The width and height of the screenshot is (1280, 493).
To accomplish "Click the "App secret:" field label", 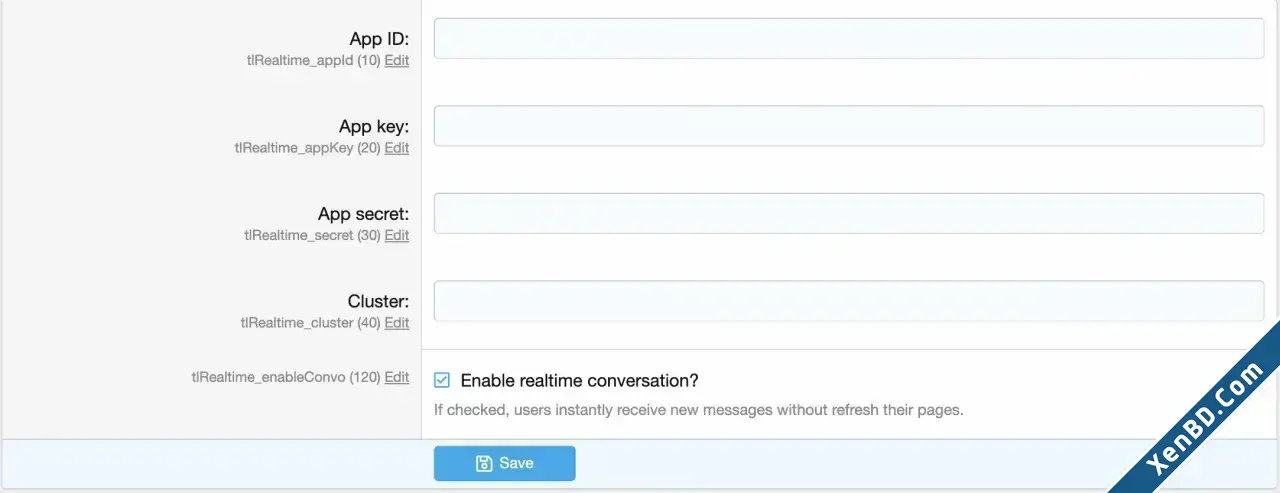I will [x=364, y=214].
